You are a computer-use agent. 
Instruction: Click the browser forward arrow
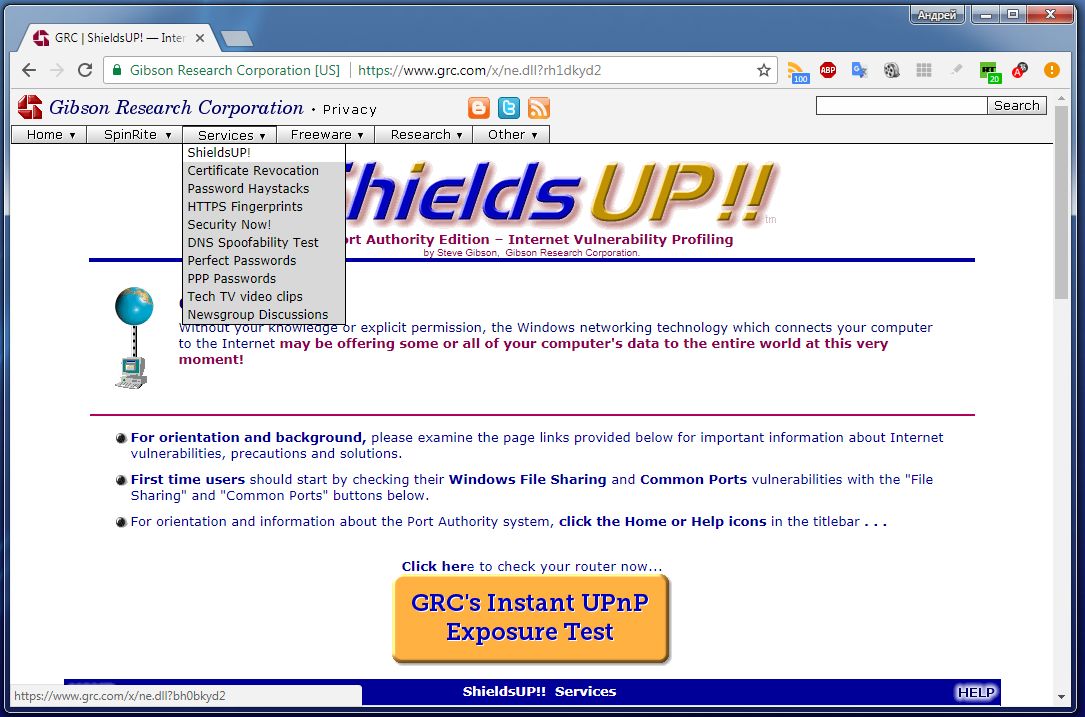(57, 70)
